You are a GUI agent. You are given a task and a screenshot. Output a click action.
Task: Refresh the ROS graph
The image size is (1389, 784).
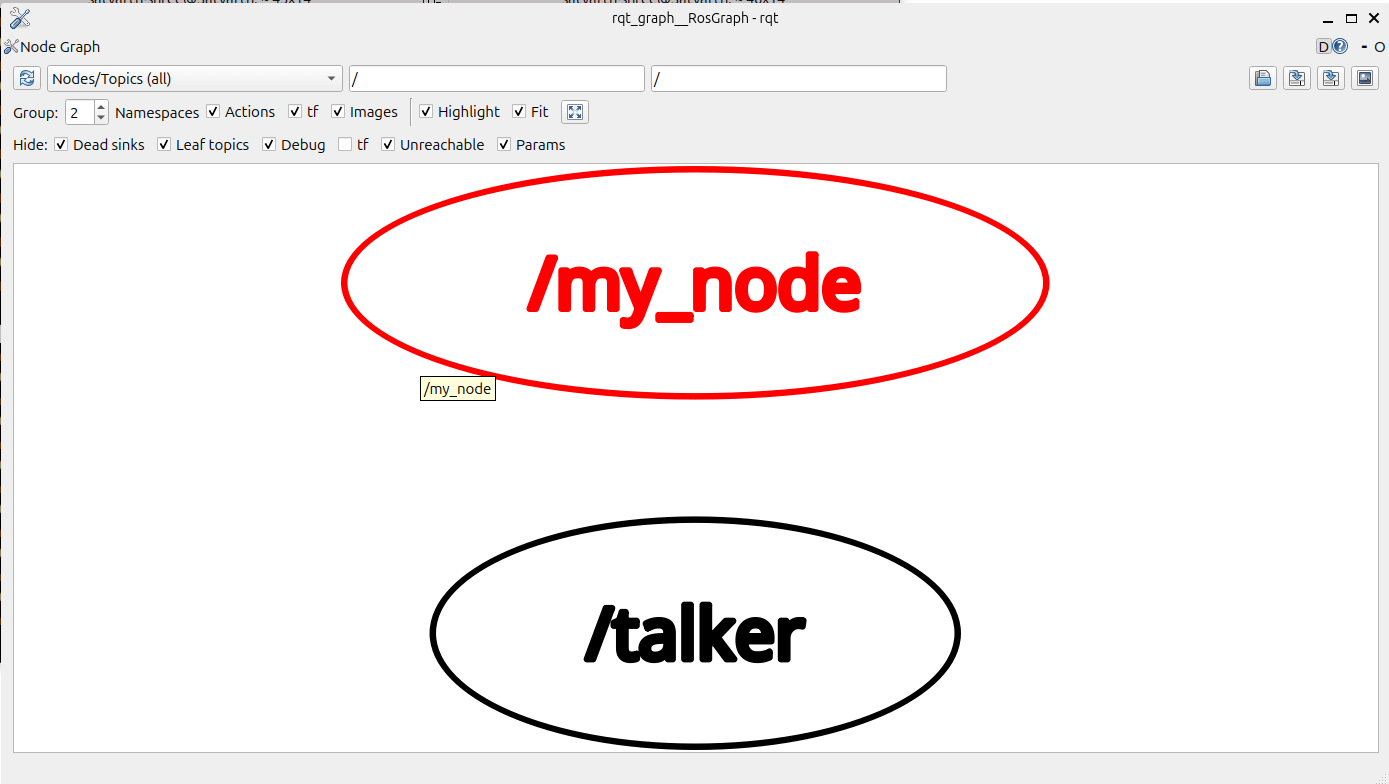(x=27, y=79)
